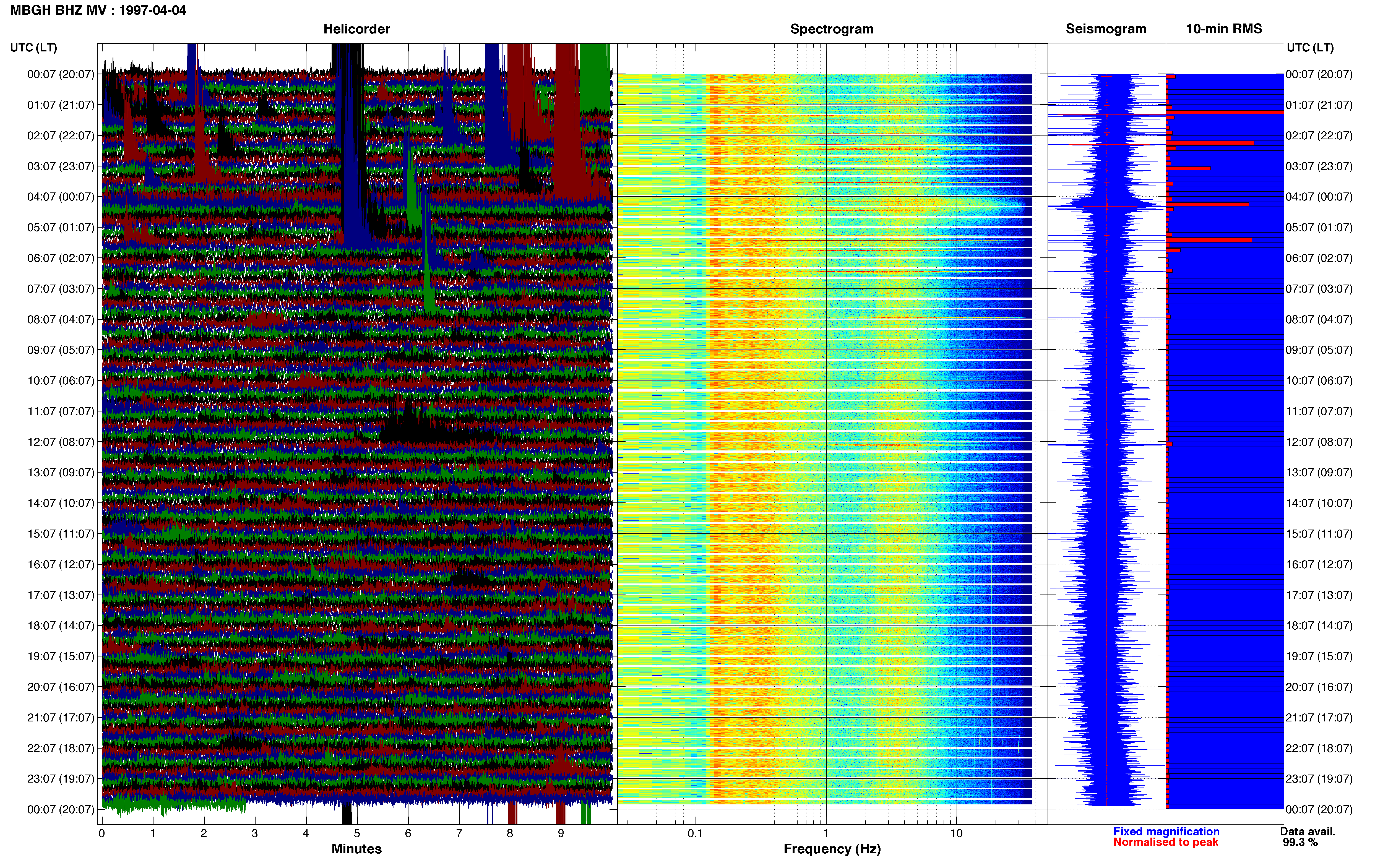Click '15:07 (11:07)' on the right time axis

click(x=1319, y=534)
